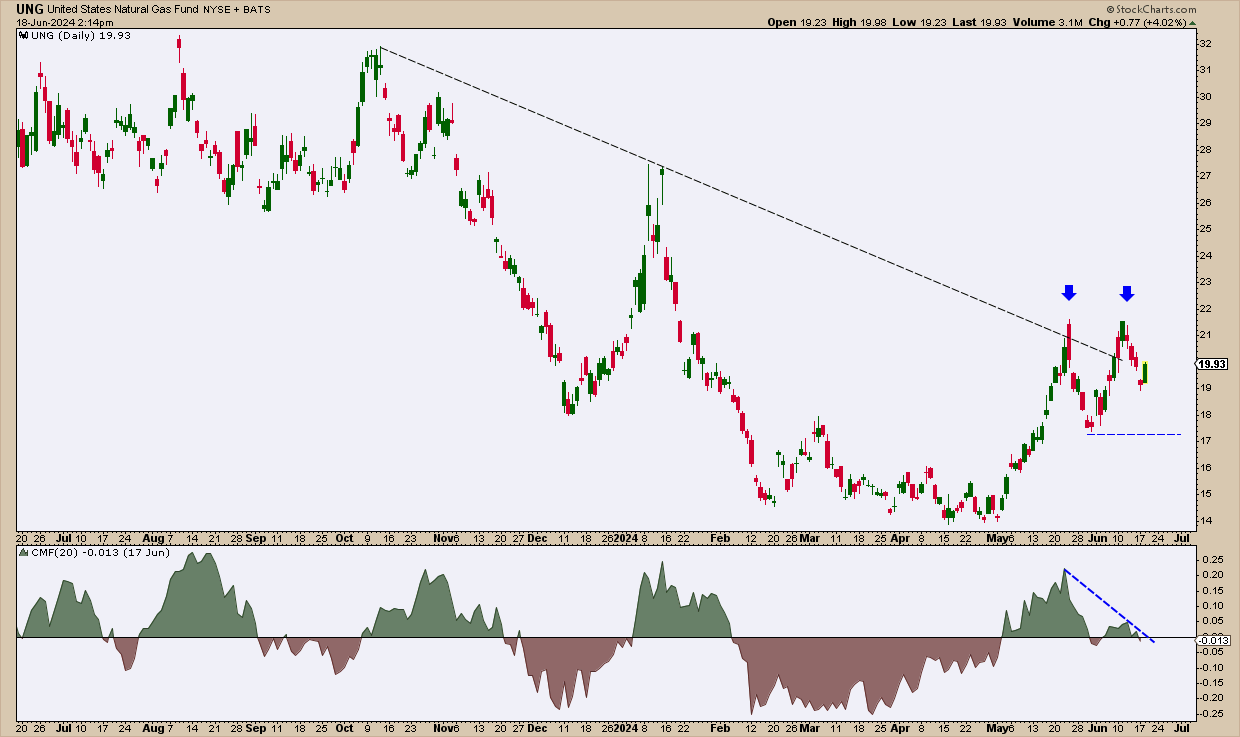This screenshot has width=1240, height=737.
Task: Select the -0.013 CMF value tag
Action: tap(1213, 638)
